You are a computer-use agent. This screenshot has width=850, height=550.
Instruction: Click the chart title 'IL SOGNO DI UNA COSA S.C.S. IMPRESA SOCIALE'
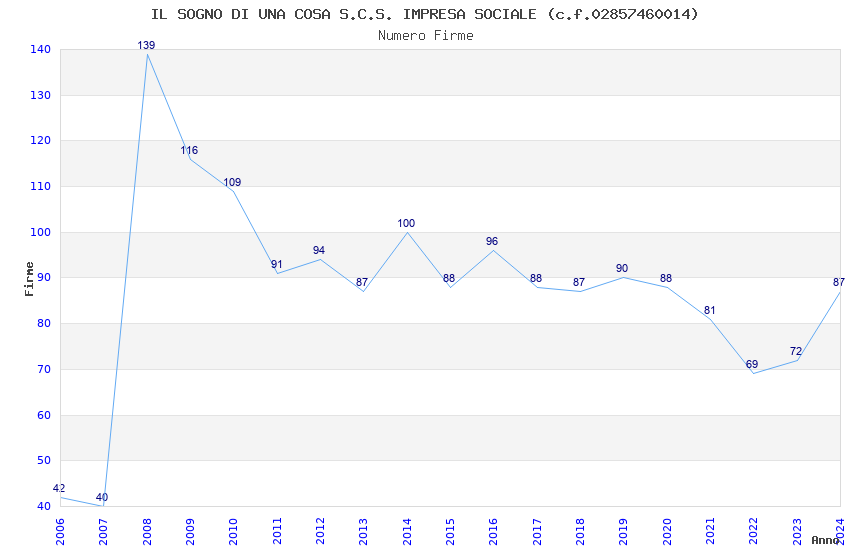pyautogui.click(x=343, y=14)
